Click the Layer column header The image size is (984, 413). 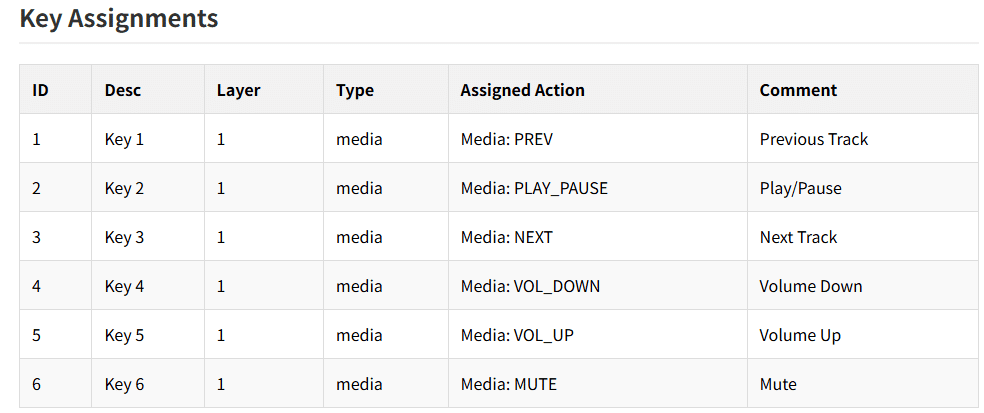(264, 89)
